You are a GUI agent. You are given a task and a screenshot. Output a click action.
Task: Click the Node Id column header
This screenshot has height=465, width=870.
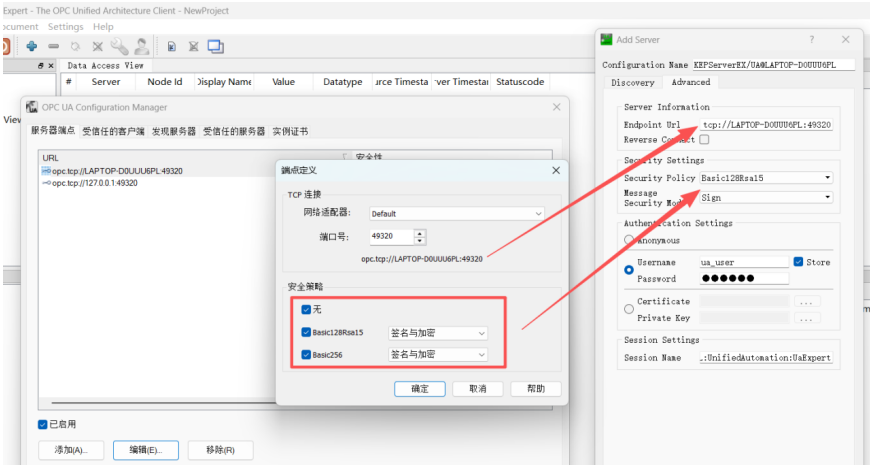(165, 82)
